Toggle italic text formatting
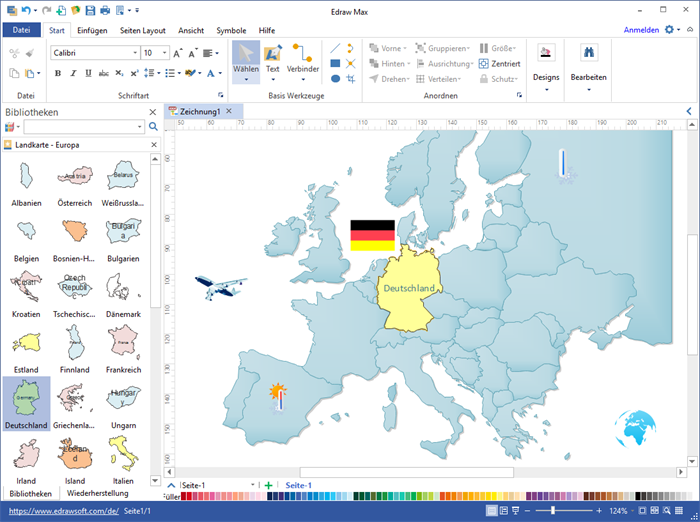Image resolution: width=700 pixels, height=522 pixels. 73,73
